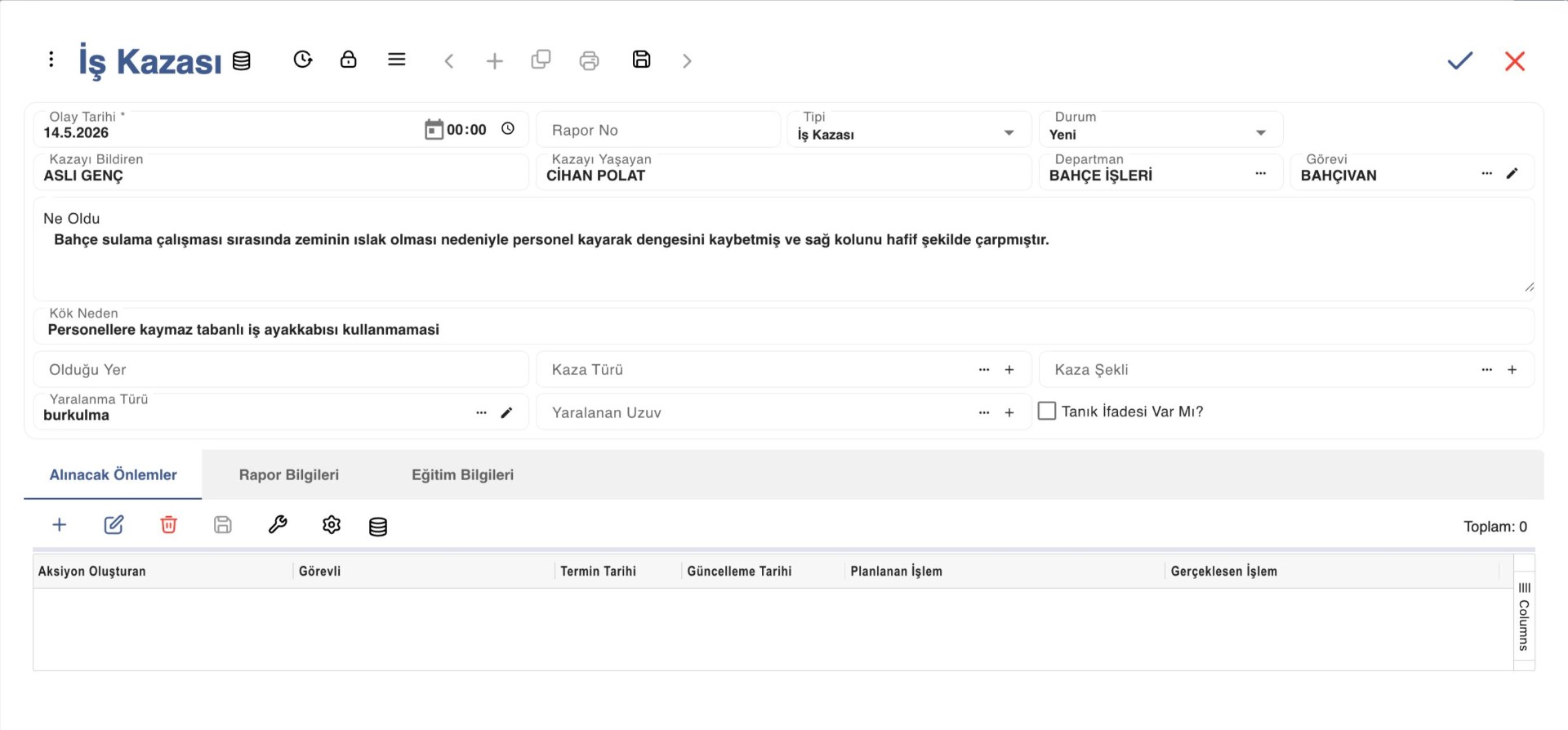Click the Kök Neden field text
Screen dimensions: 1568x730
click(243, 330)
